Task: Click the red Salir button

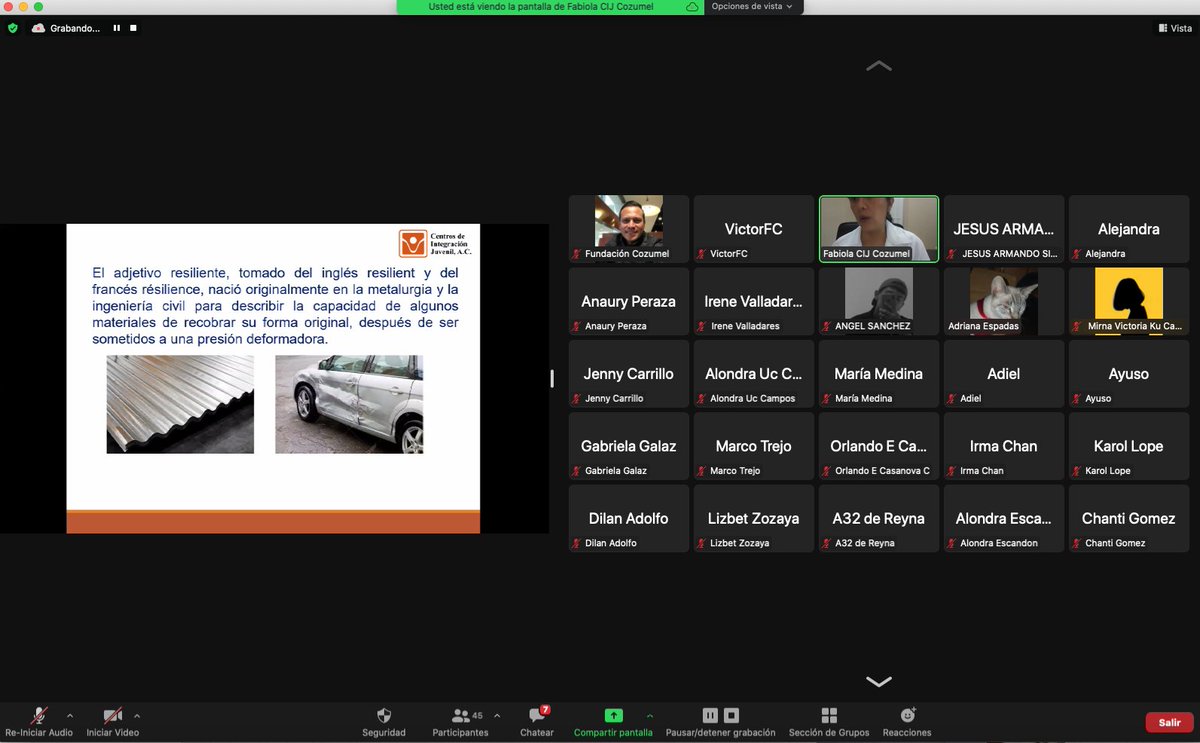Action: [1169, 722]
